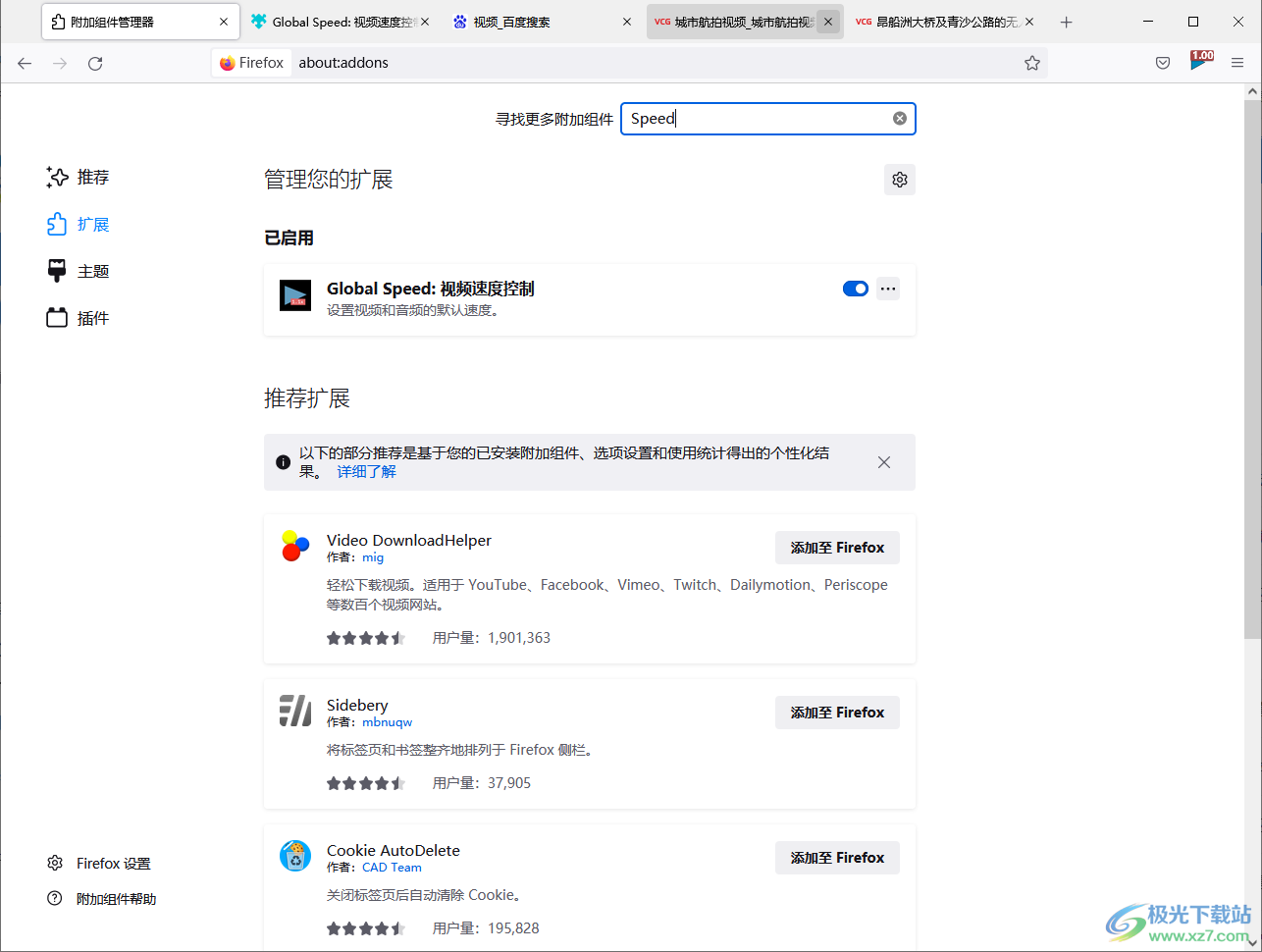
Task: Open the Video DownloadHelper title
Action: 409,541
